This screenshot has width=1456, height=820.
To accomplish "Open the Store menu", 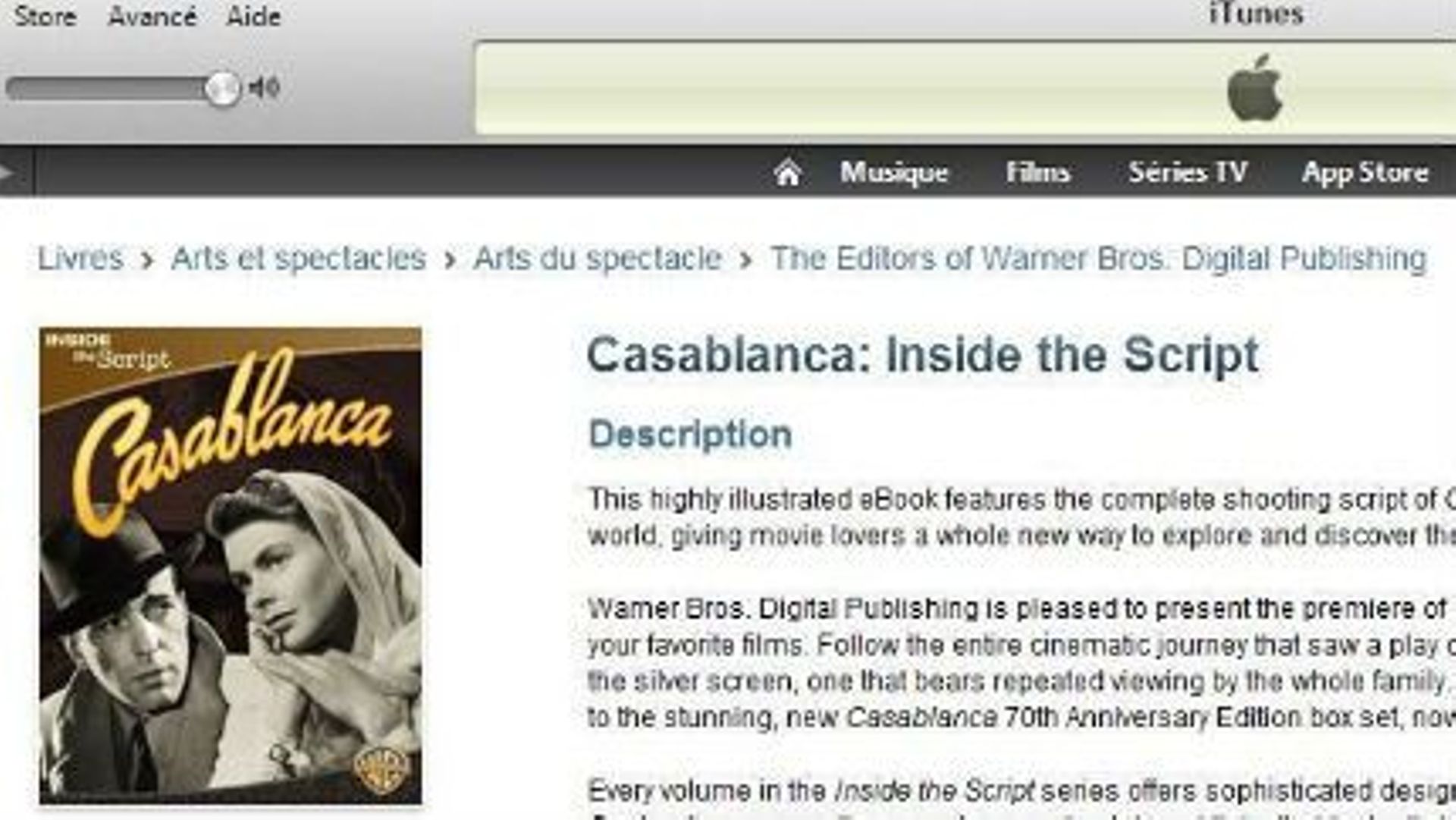I will (45, 16).
